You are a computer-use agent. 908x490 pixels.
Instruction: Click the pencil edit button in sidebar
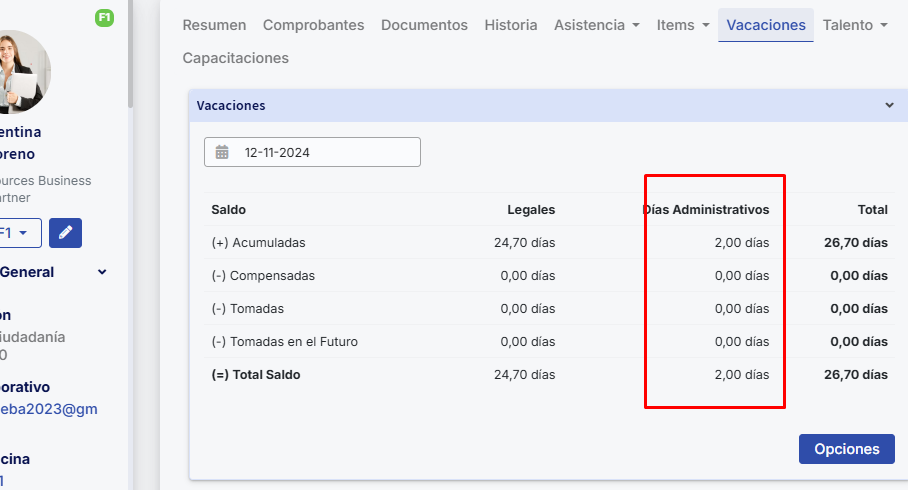click(x=65, y=232)
